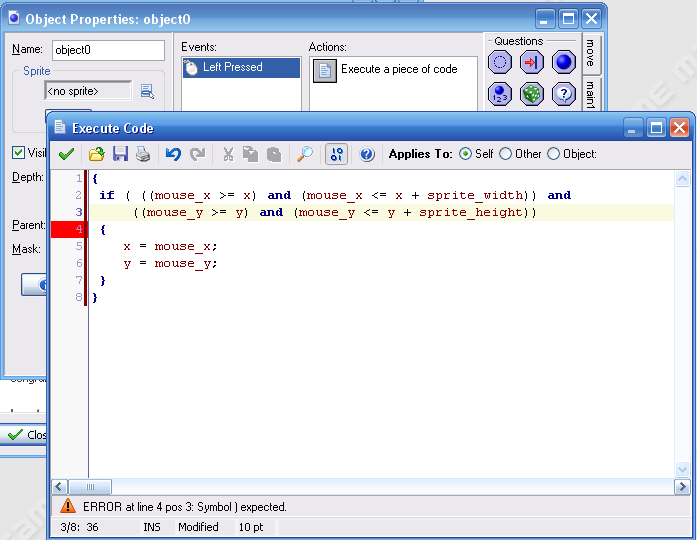Switch to the move tab
The height and width of the screenshot is (540, 697).
click(591, 53)
